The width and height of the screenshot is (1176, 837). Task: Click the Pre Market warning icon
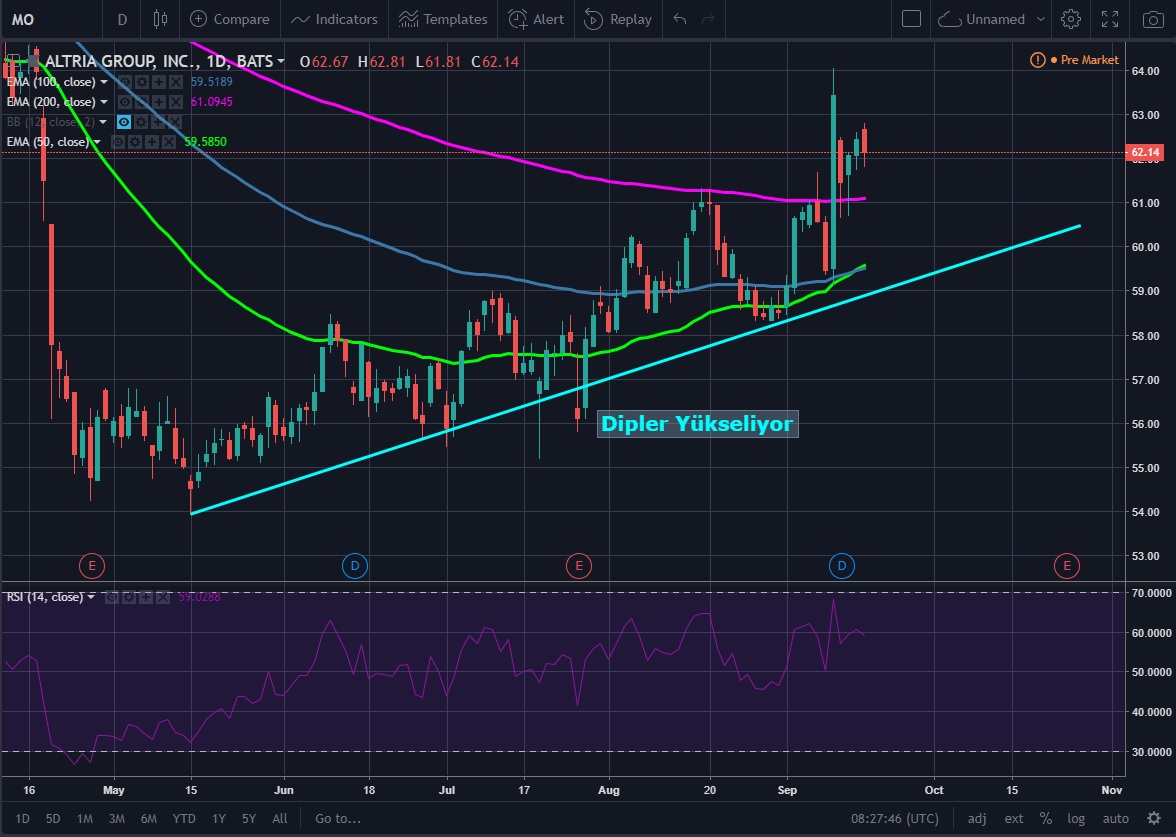[x=1037, y=60]
